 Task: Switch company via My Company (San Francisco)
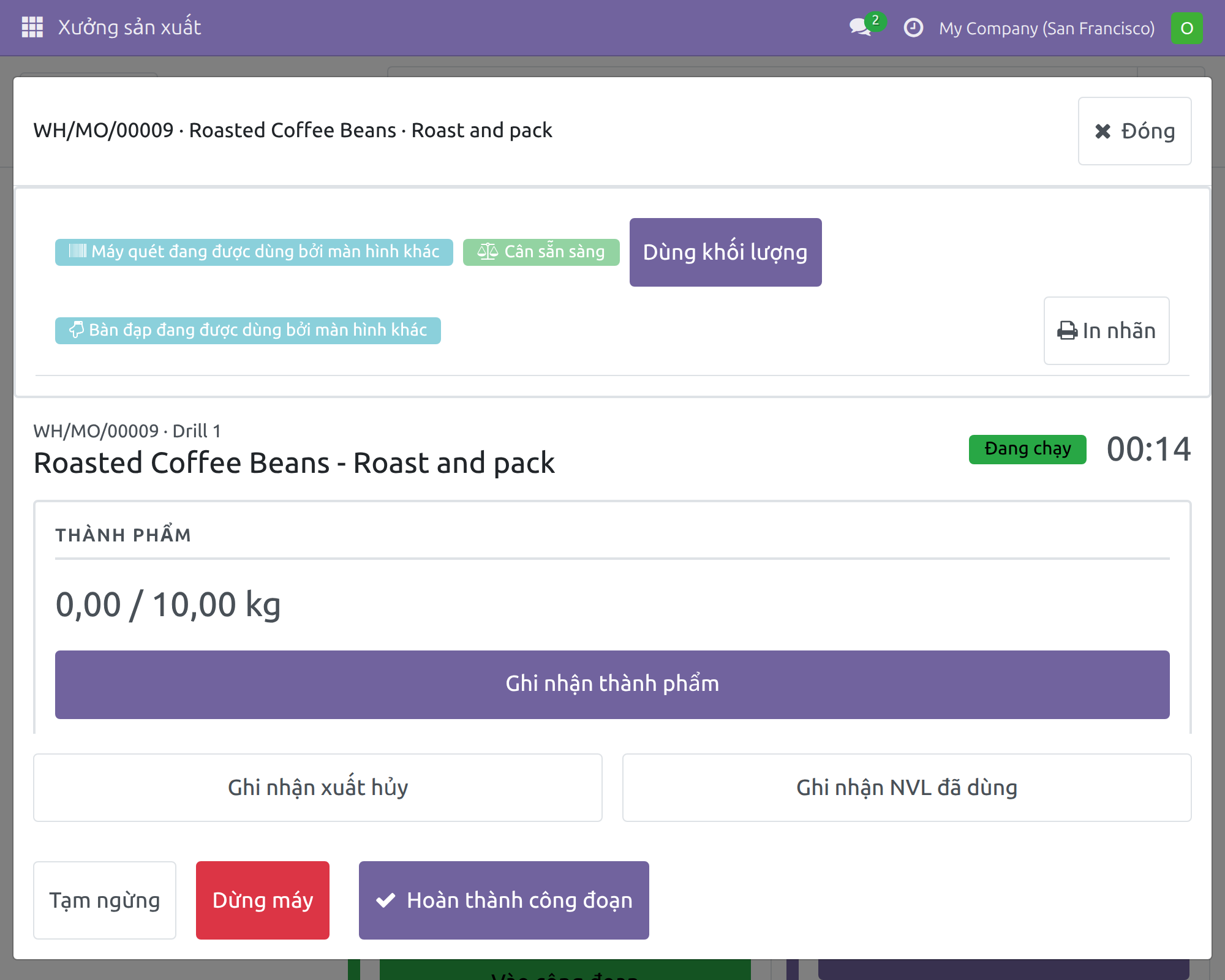[x=1047, y=28]
